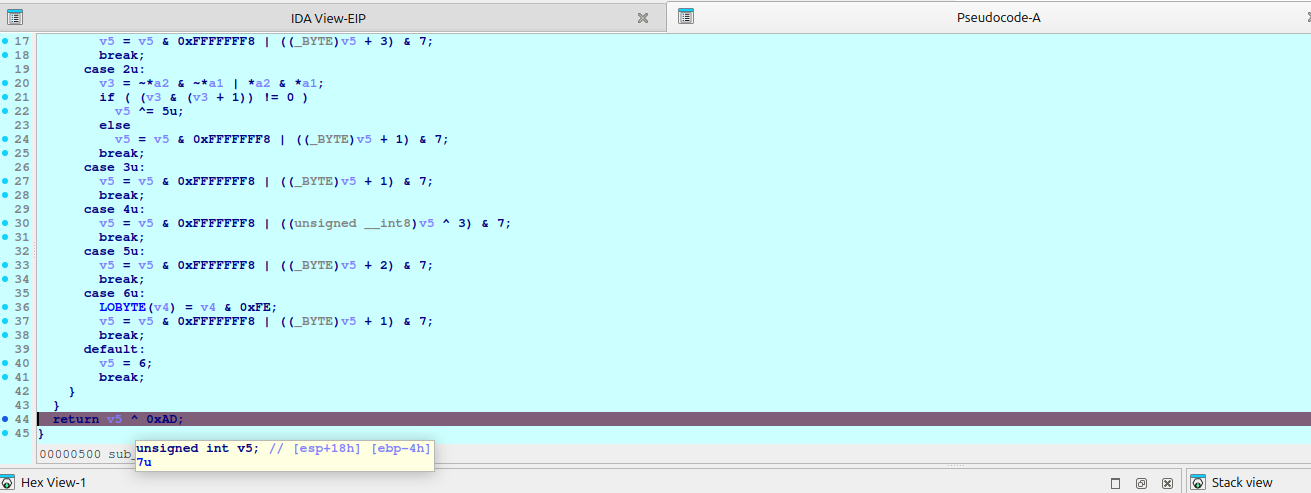
Task: Click line number 40 in the gutter
Action: click(x=22, y=363)
